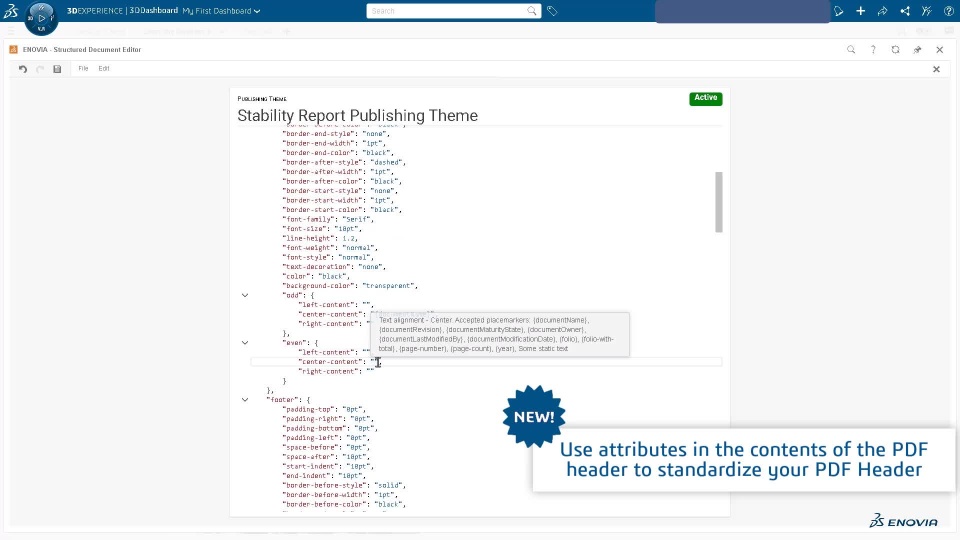Screen dimensions: 960x540
Task: Click the "font-weight": "normal" line
Action: (x=329, y=248)
